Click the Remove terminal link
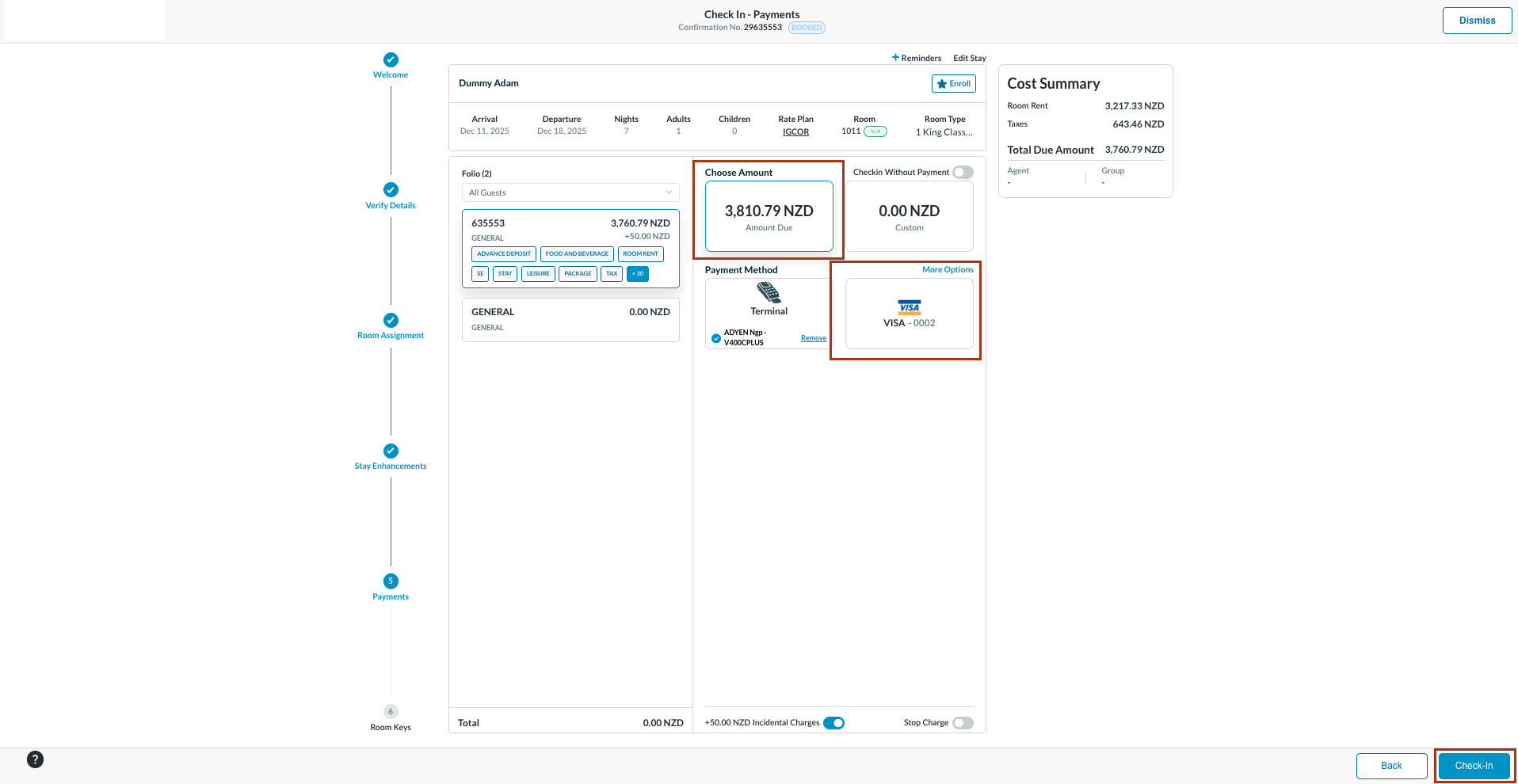Viewport: 1518px width, 784px height. coord(813,338)
